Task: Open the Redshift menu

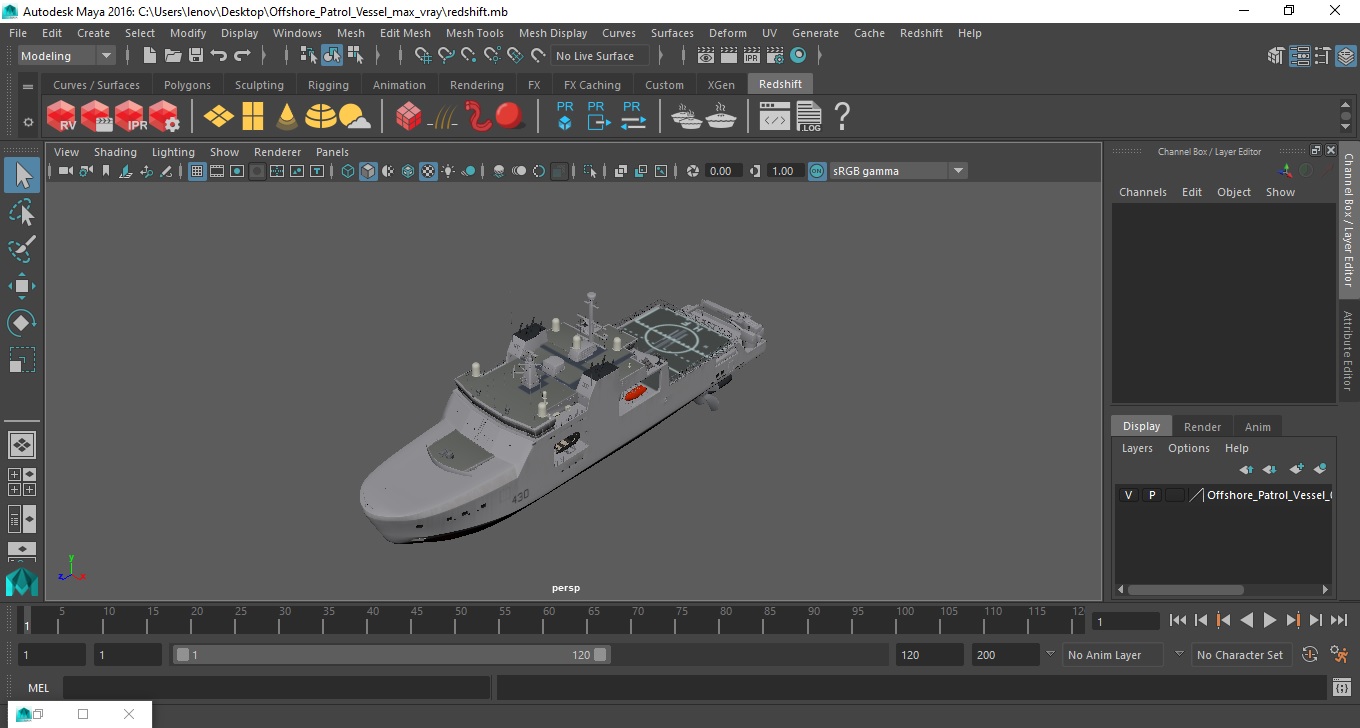Action: (x=921, y=33)
